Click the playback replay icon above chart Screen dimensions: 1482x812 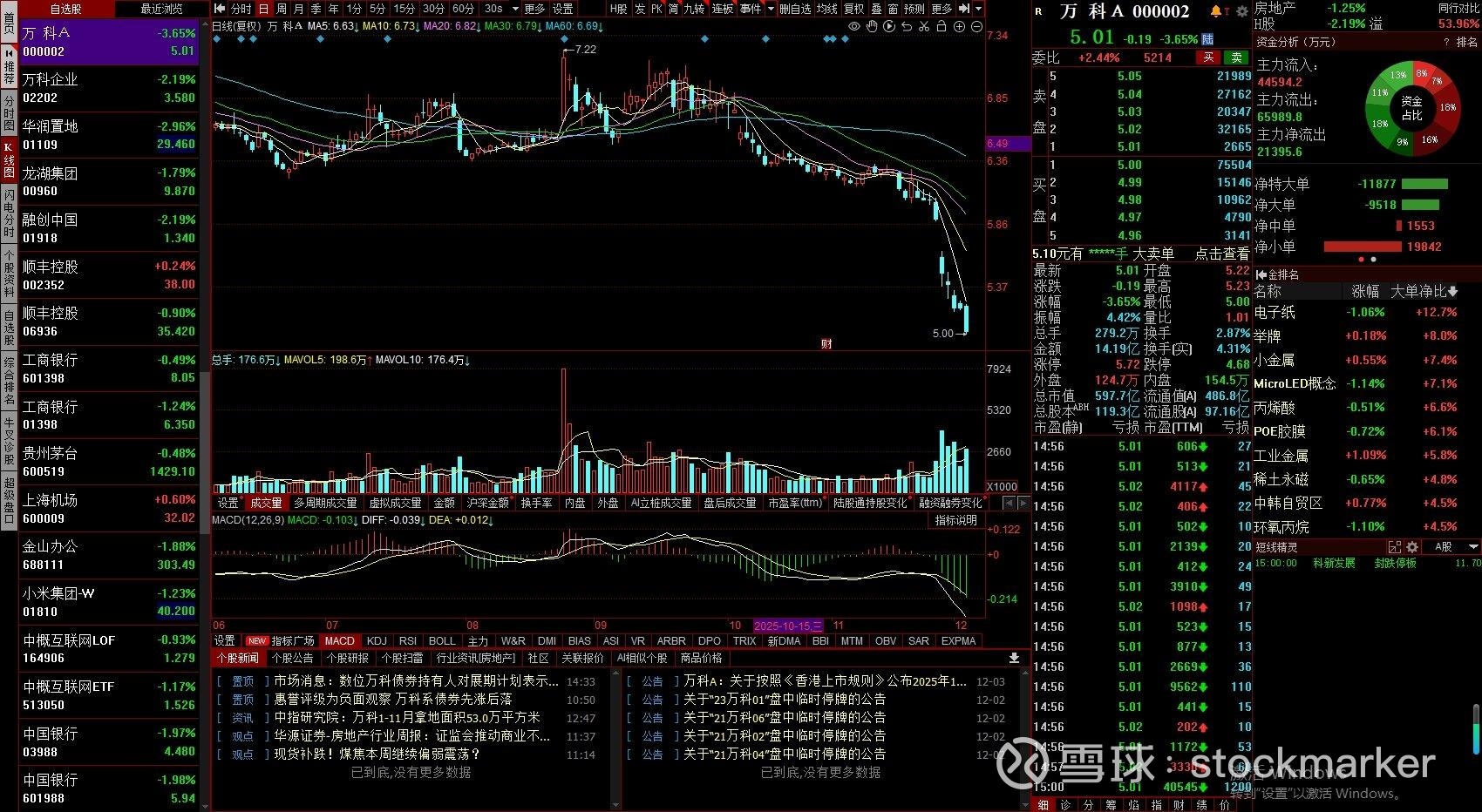click(889, 27)
